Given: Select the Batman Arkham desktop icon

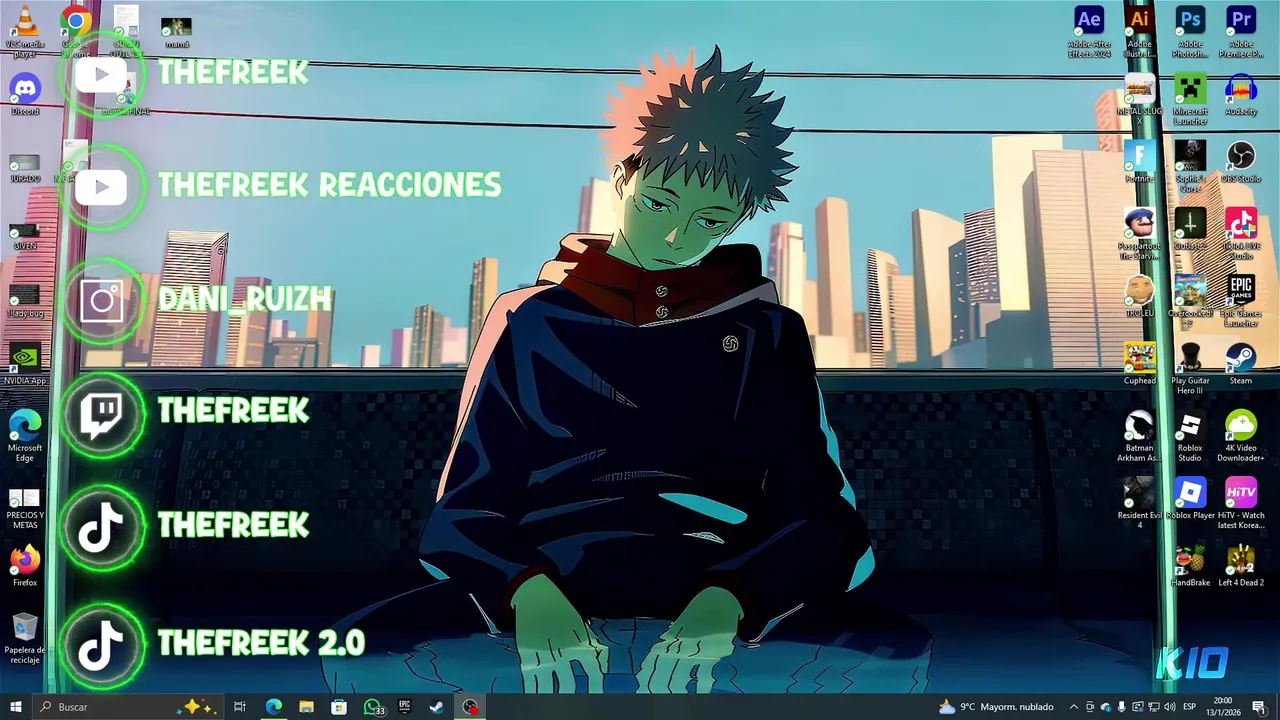Looking at the screenshot, I should (1139, 436).
